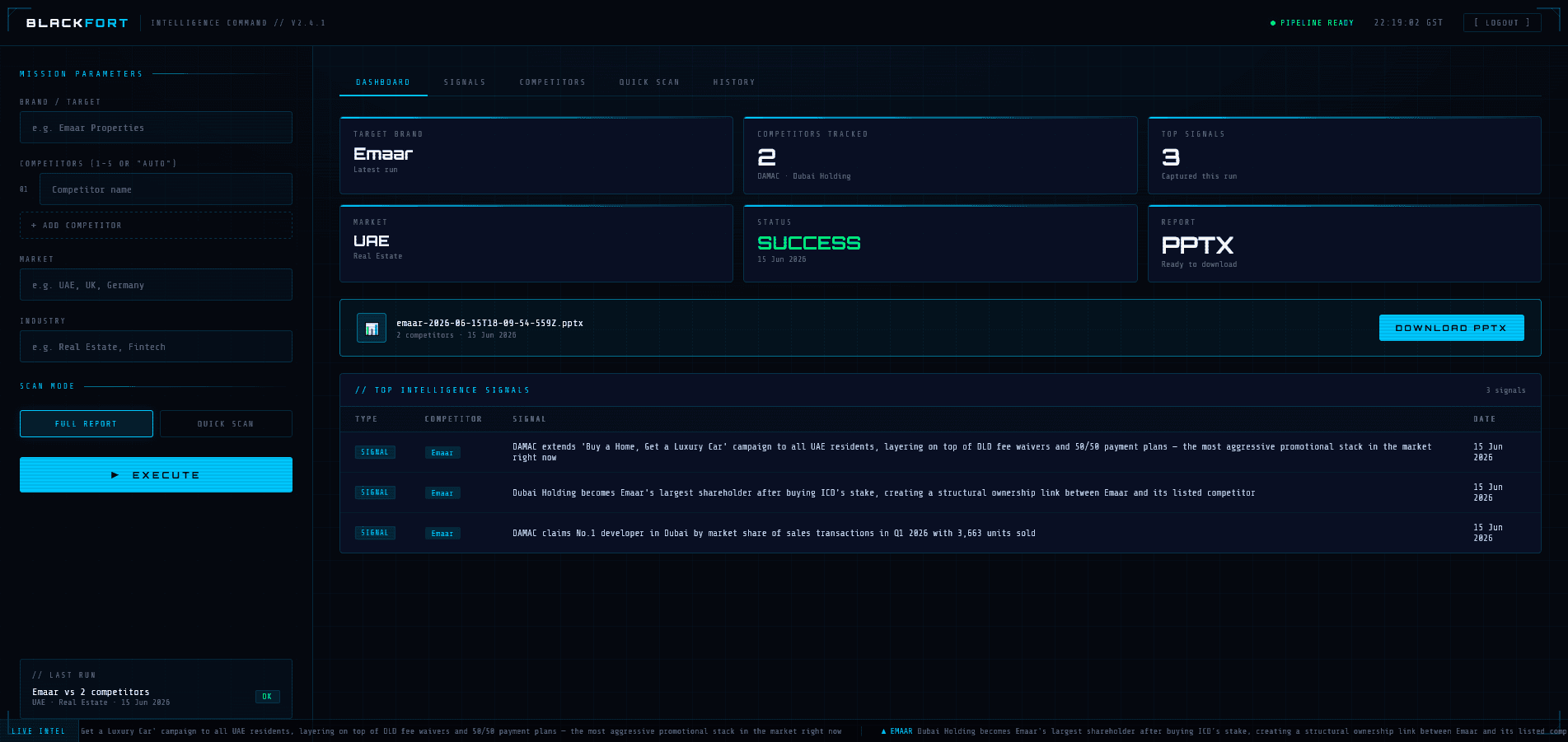Click the Status SUCCESS card
Screen dimensions: 1568x742
(x=940, y=243)
